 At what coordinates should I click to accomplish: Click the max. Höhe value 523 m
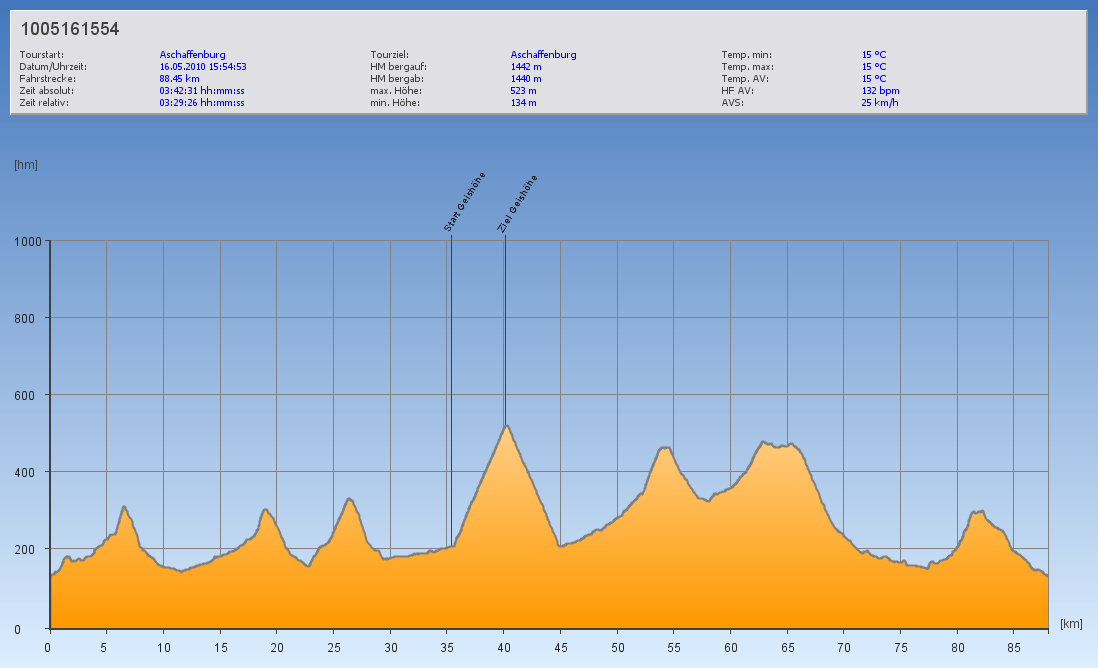pos(523,91)
